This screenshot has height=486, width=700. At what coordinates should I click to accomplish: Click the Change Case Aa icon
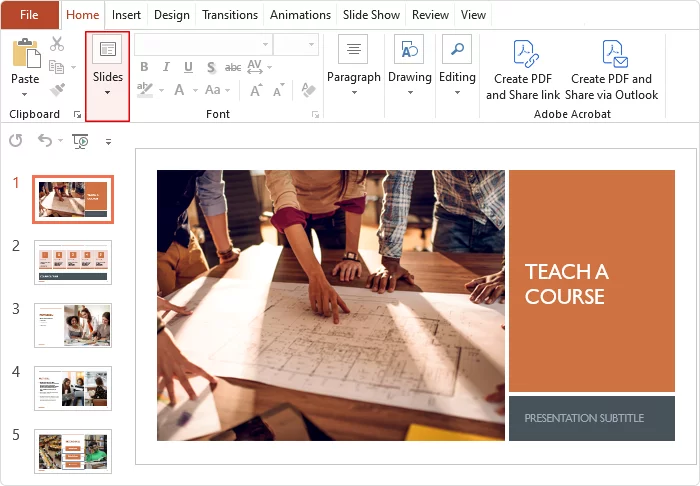[x=212, y=90]
